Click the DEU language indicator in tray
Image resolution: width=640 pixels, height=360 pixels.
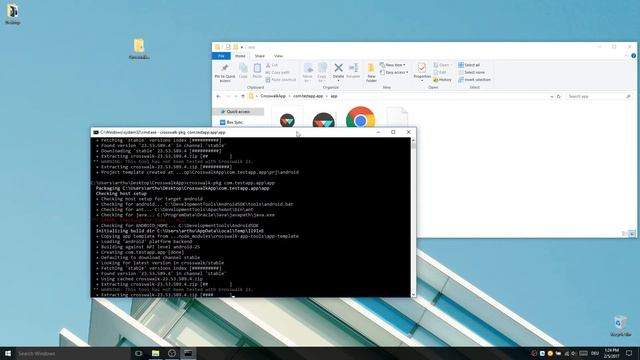pyautogui.click(x=595, y=353)
